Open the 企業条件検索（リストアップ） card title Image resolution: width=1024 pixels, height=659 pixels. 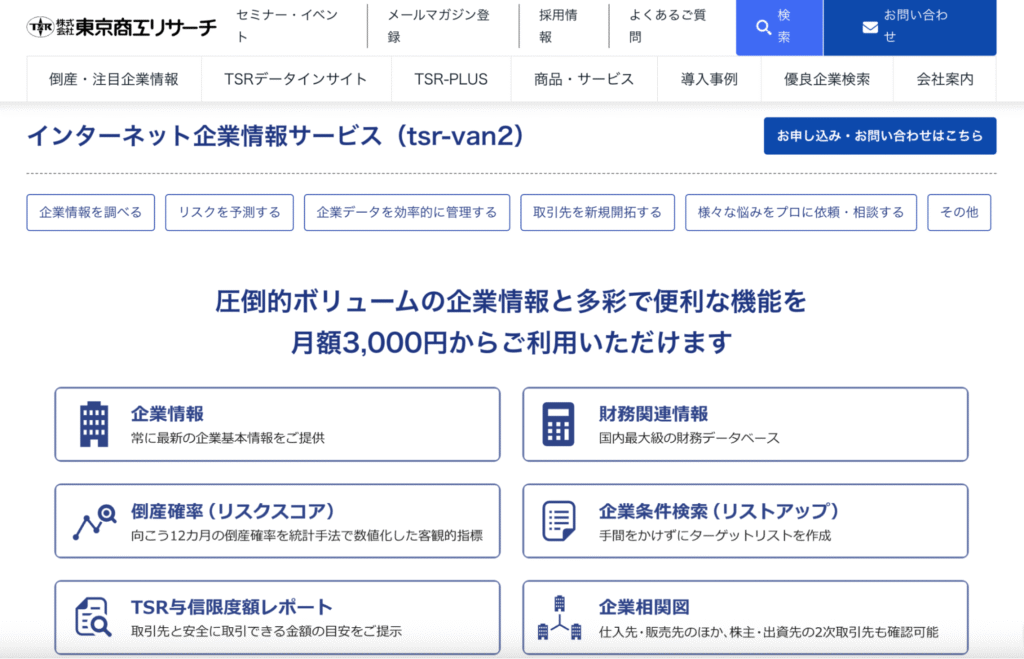719,511
